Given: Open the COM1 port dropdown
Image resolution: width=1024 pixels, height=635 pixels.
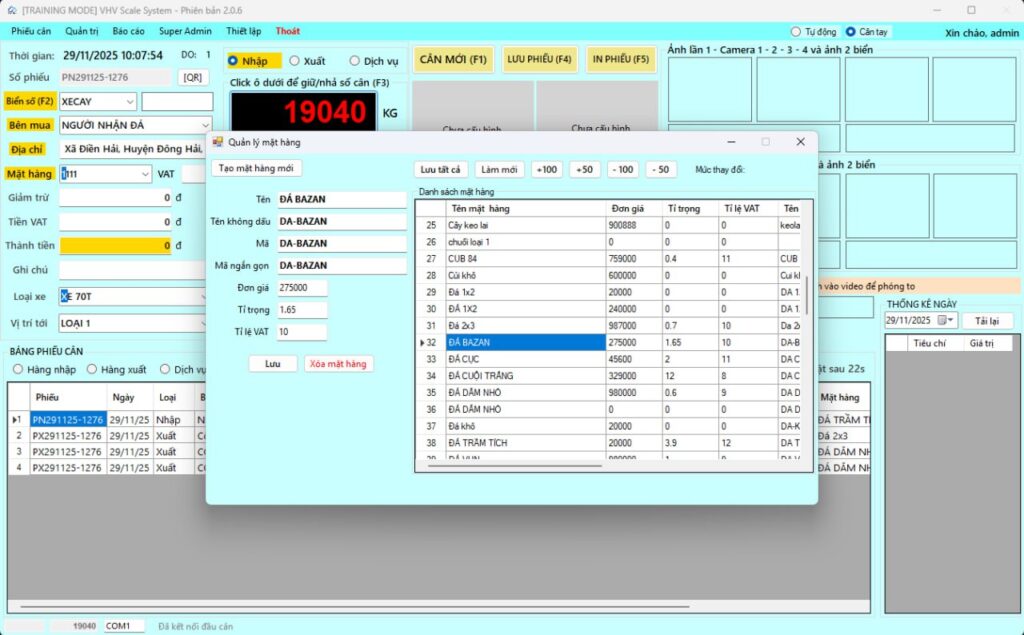Looking at the screenshot, I should (x=124, y=626).
